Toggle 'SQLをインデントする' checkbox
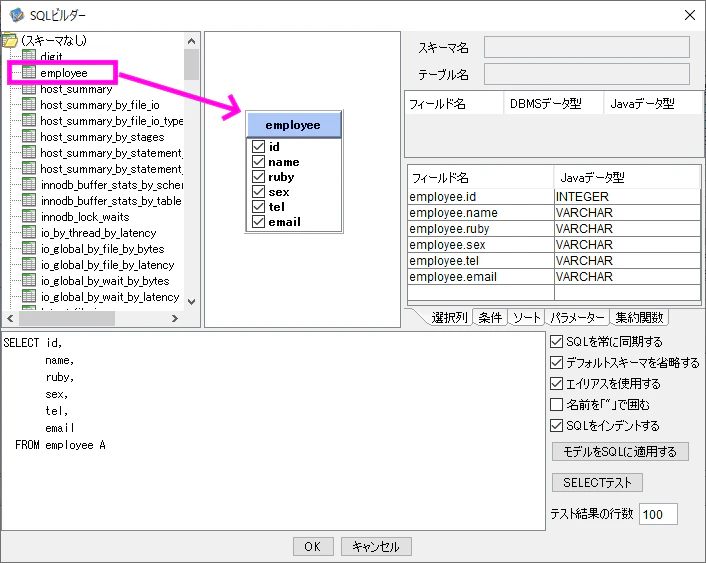706x563 pixels. [557, 425]
